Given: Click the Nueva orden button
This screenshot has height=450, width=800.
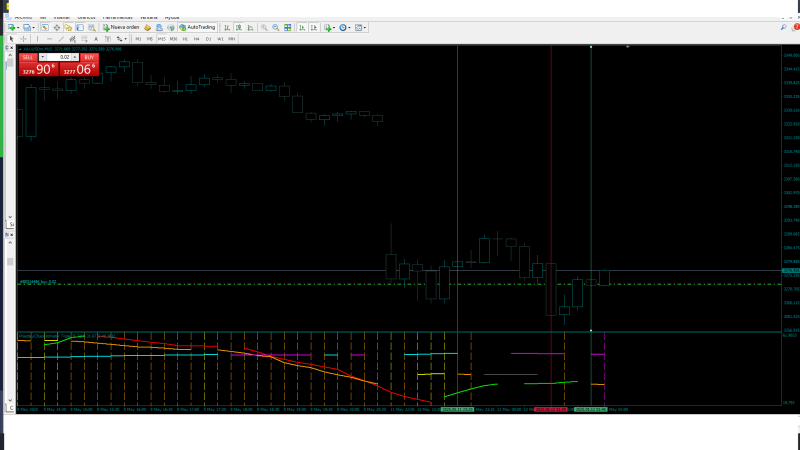Looking at the screenshot, I should (121, 28).
